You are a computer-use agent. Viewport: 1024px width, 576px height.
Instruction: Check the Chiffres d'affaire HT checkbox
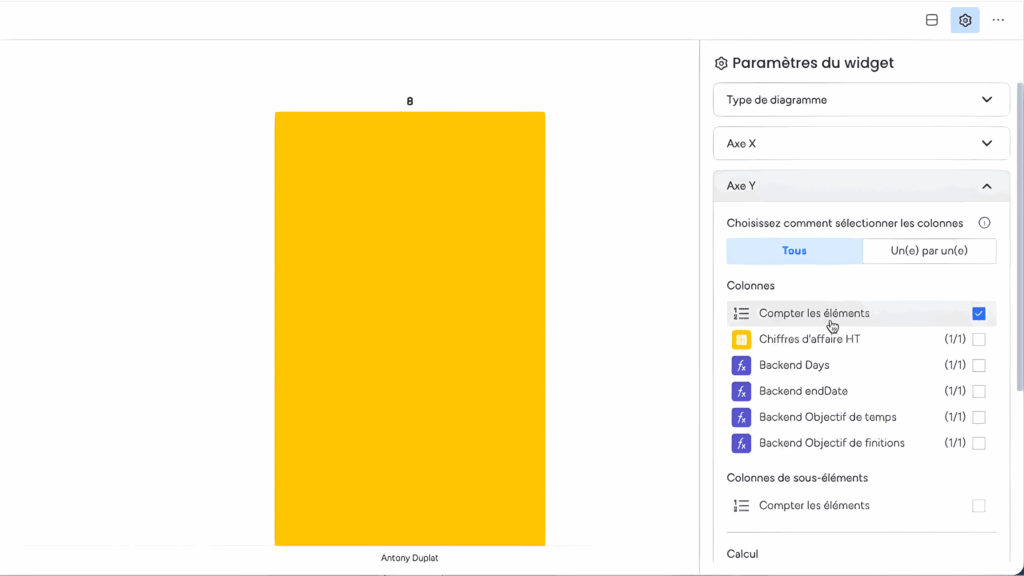click(x=978, y=340)
